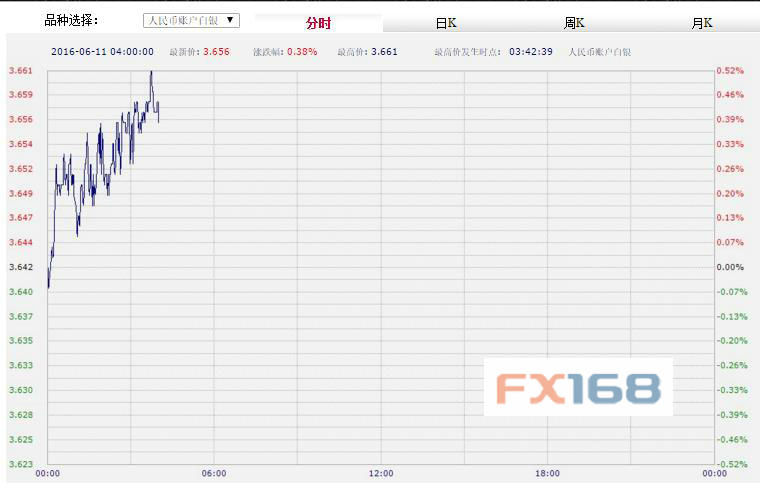Switch to the 周K tab
Image resolution: width=760 pixels, height=488 pixels.
coord(574,23)
